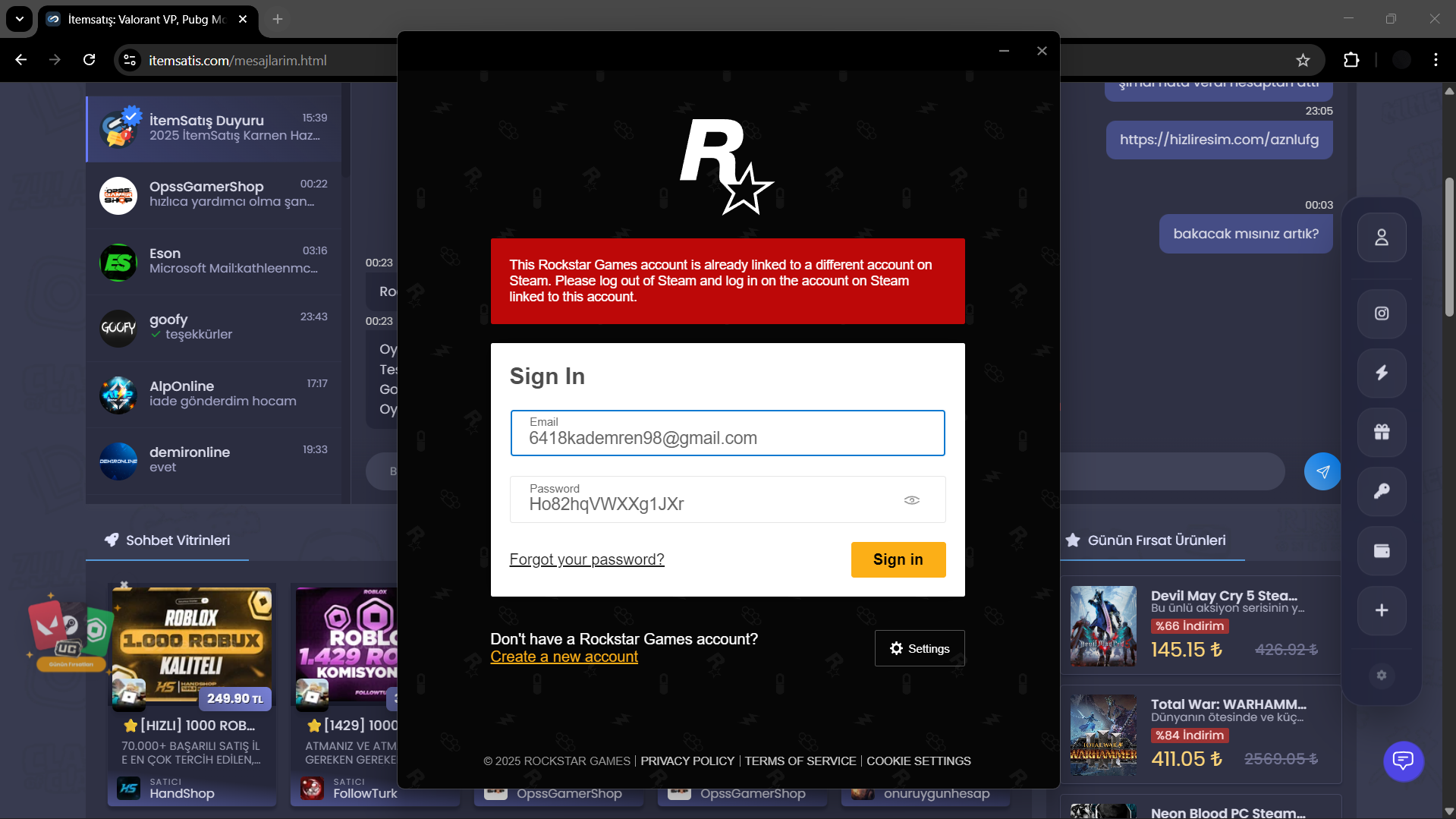Show the password with eye icon
The height and width of the screenshot is (819, 1456).
(x=912, y=500)
